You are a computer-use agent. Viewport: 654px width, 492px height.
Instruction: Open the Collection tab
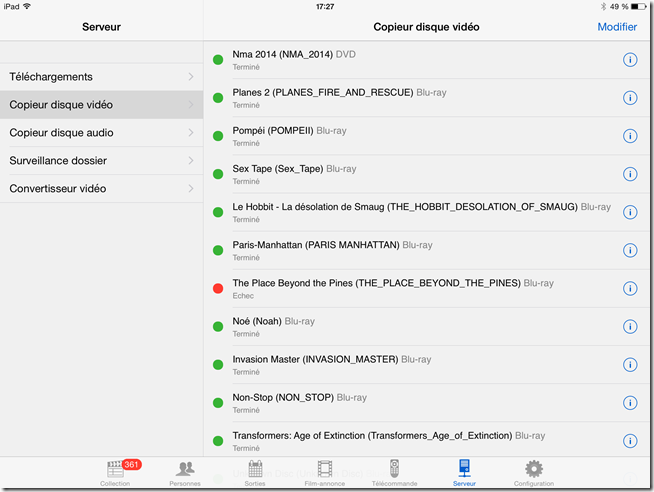(x=115, y=473)
